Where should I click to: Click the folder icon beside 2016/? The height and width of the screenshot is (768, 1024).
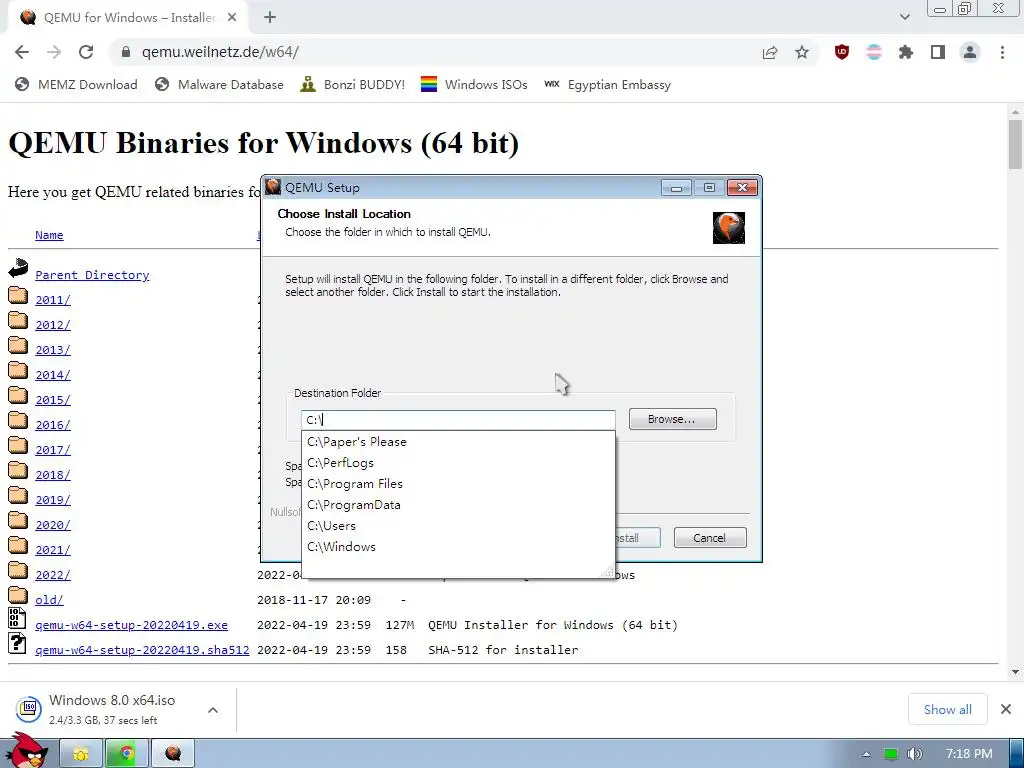18,421
